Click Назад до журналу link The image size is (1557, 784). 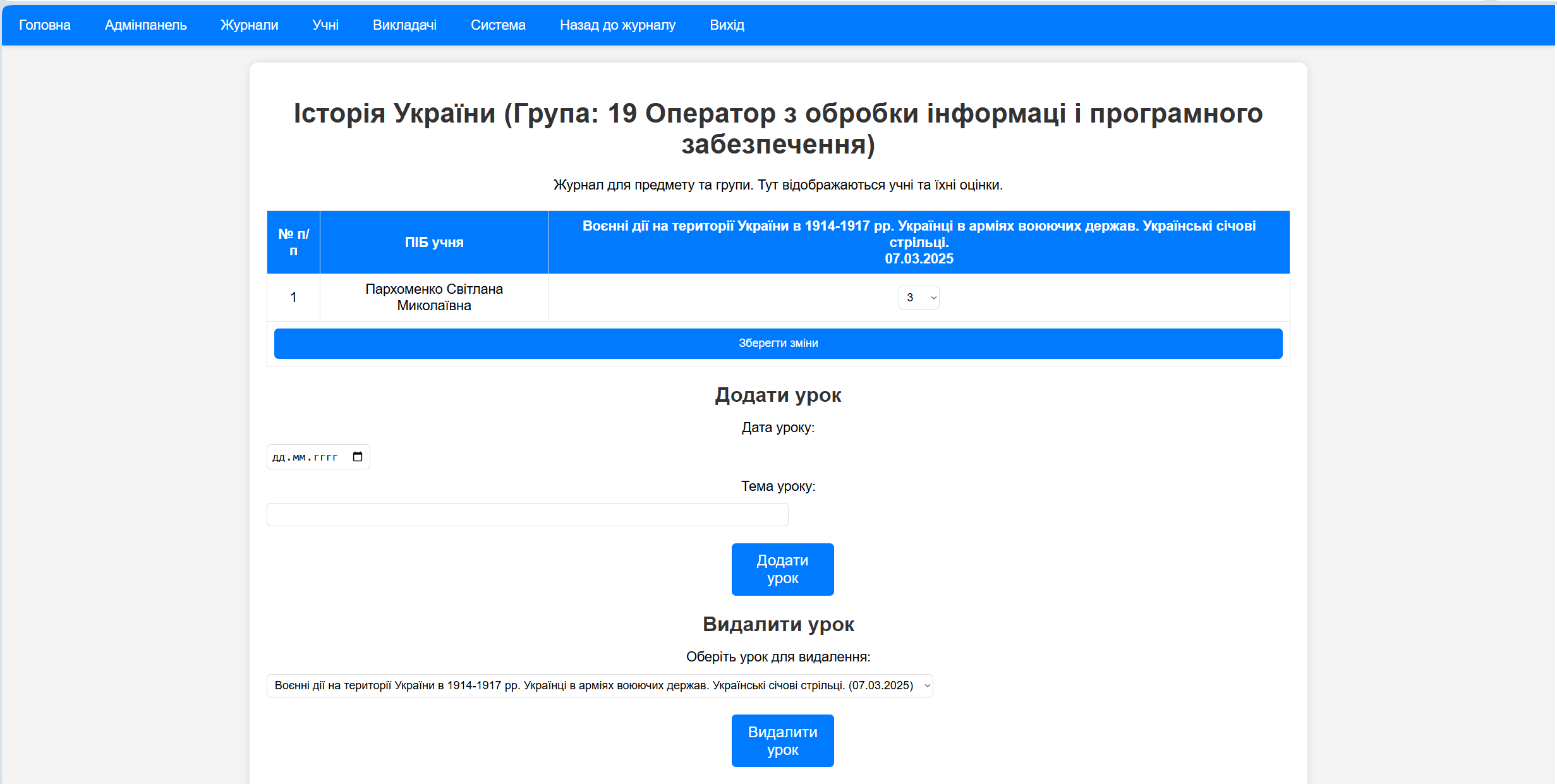tap(617, 25)
